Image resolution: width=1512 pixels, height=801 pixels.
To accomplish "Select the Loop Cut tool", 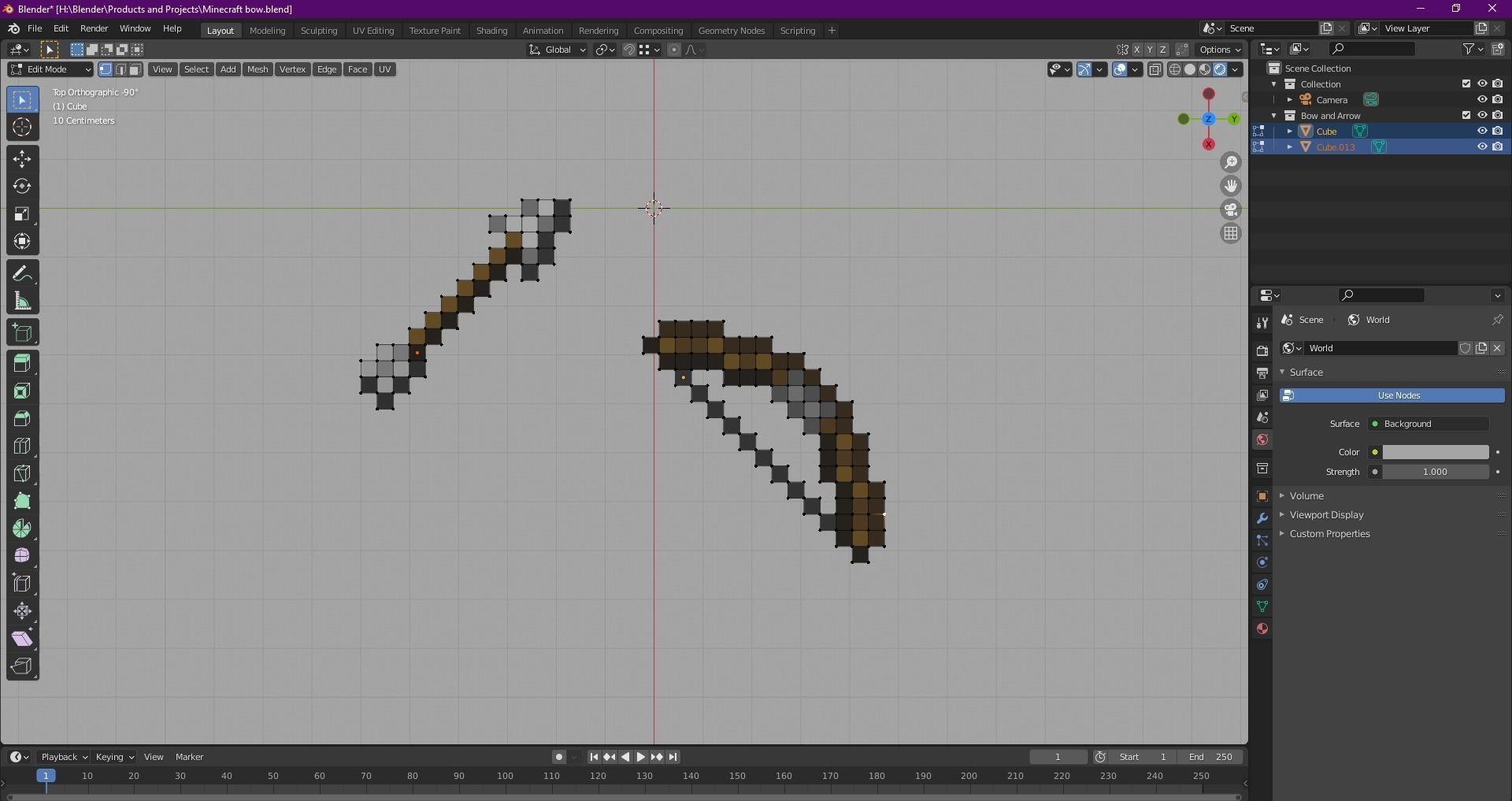I will click(22, 447).
